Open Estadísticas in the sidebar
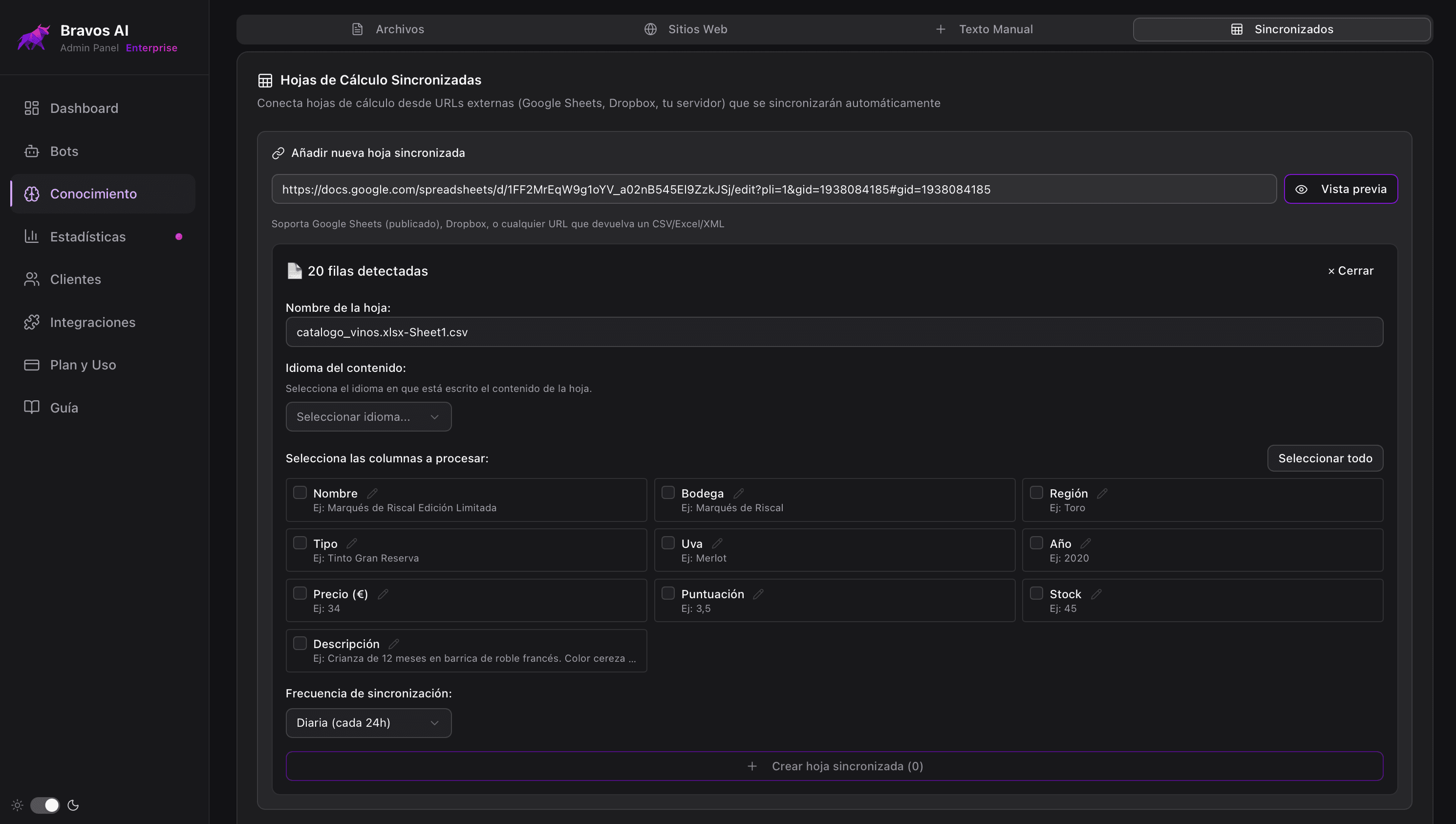The image size is (1456, 824). pyautogui.click(x=103, y=237)
